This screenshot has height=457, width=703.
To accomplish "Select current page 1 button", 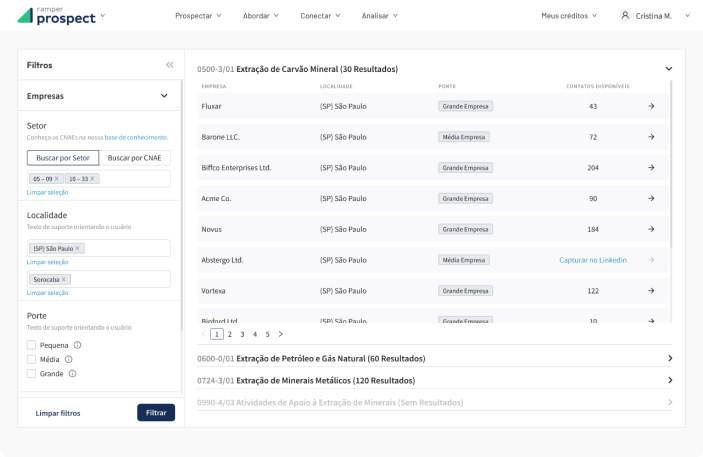I will point(217,334).
